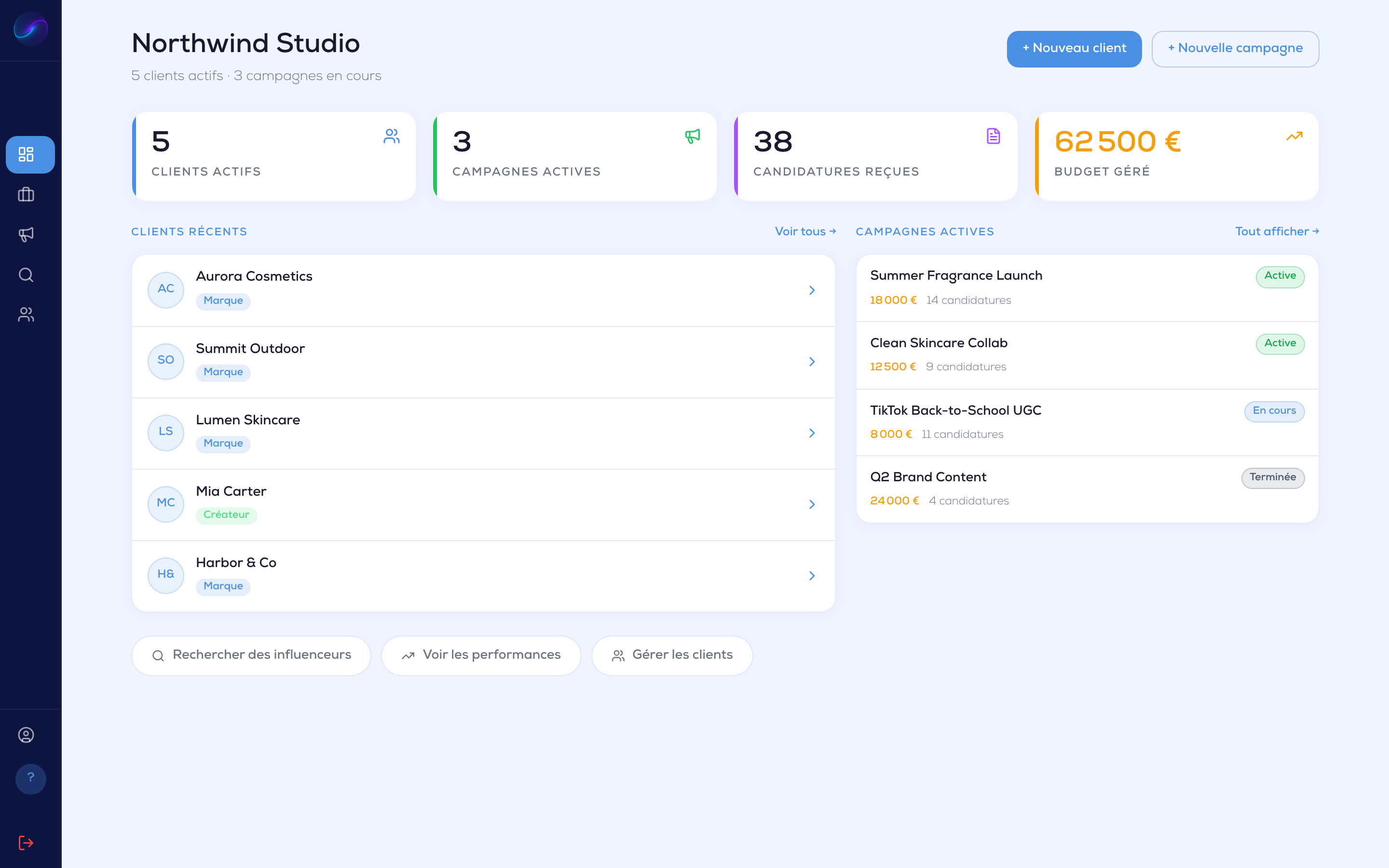The image size is (1389, 868).
Task: Open the briefcase icon in sidebar
Action: point(27,195)
